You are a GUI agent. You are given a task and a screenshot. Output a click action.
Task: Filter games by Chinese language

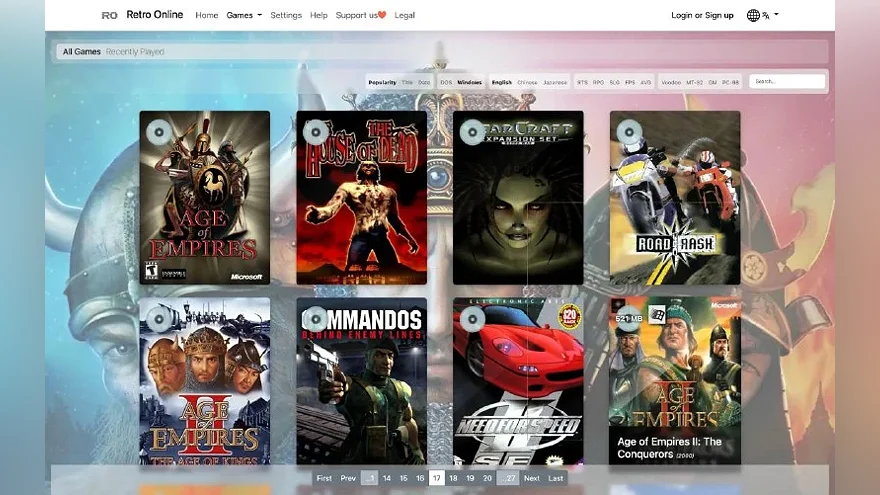click(527, 82)
